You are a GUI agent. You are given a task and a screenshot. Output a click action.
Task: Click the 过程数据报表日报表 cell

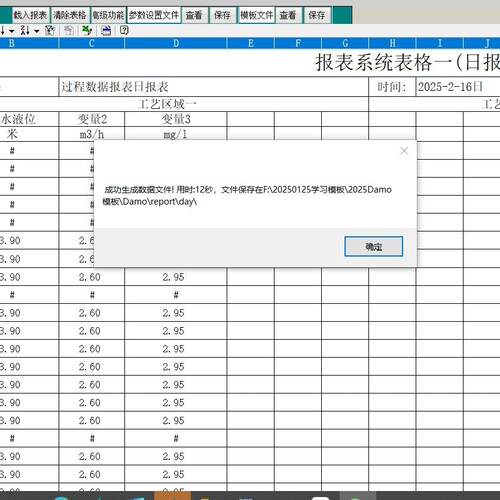click(214, 87)
